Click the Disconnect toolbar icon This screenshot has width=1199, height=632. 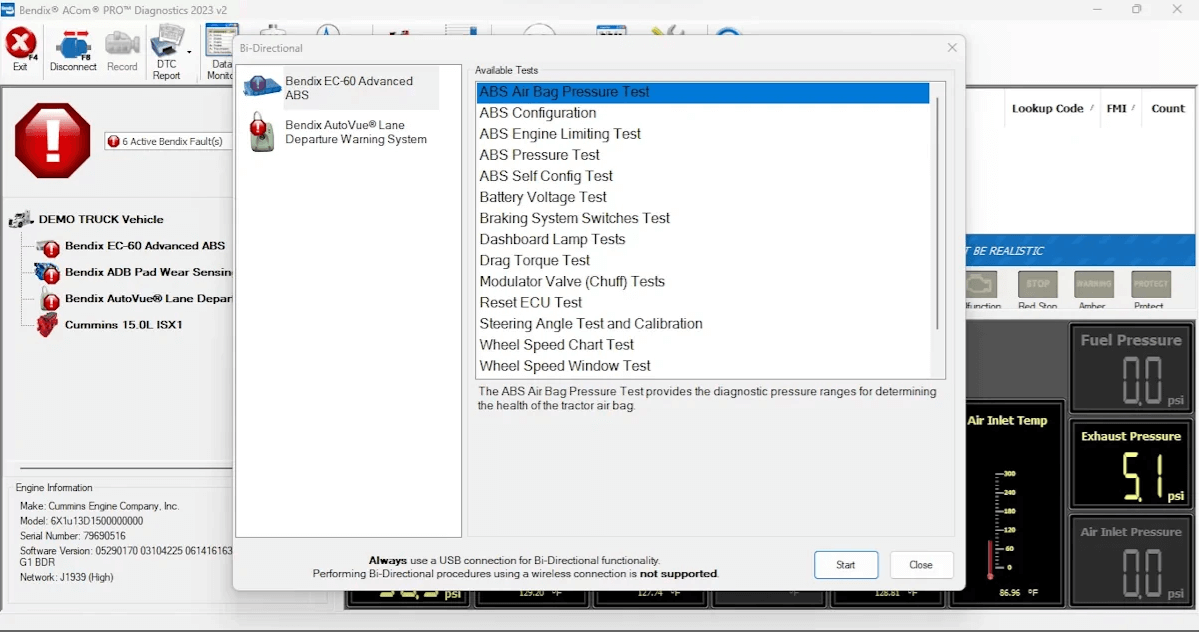(73, 50)
